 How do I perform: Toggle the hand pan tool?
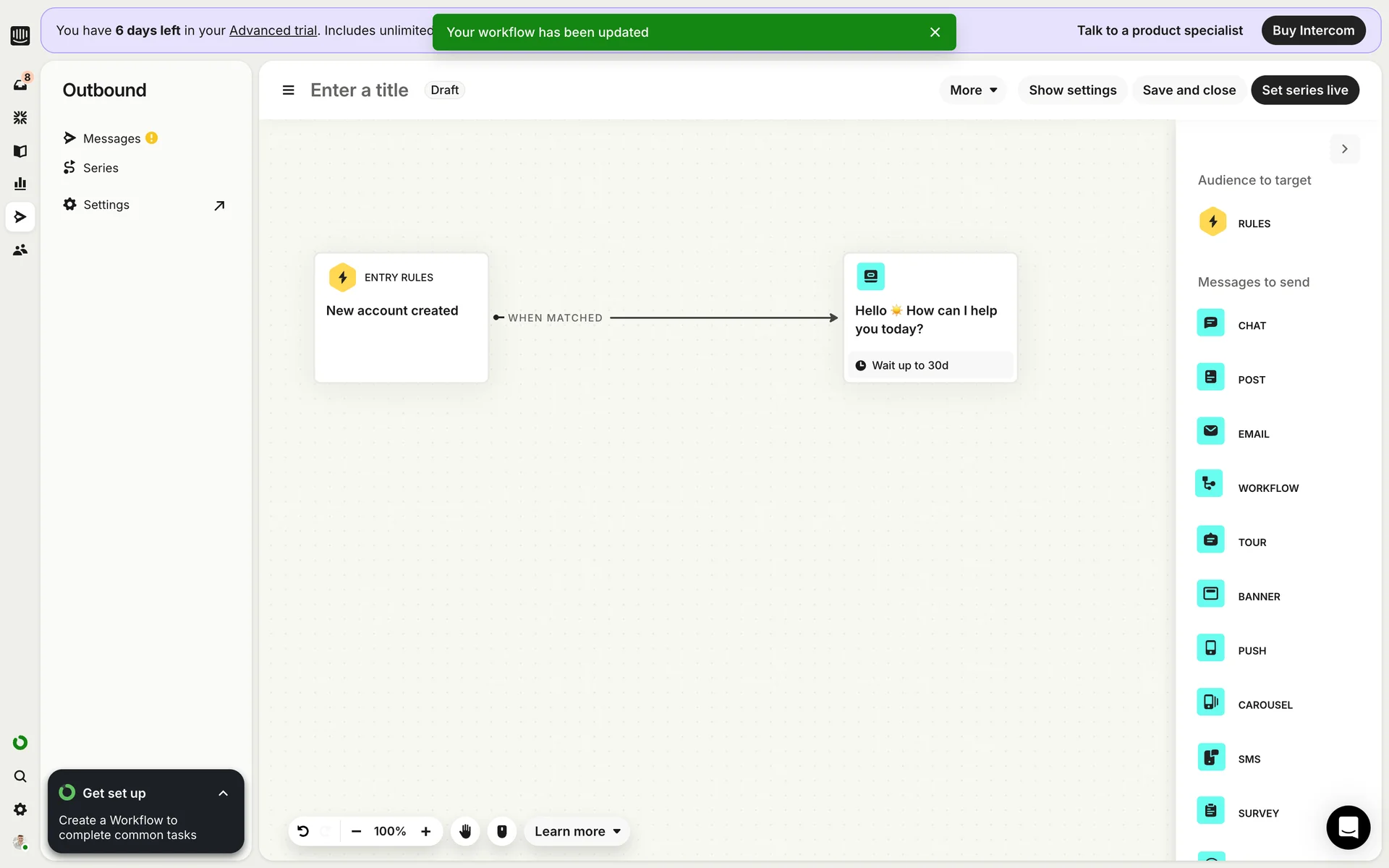465,831
